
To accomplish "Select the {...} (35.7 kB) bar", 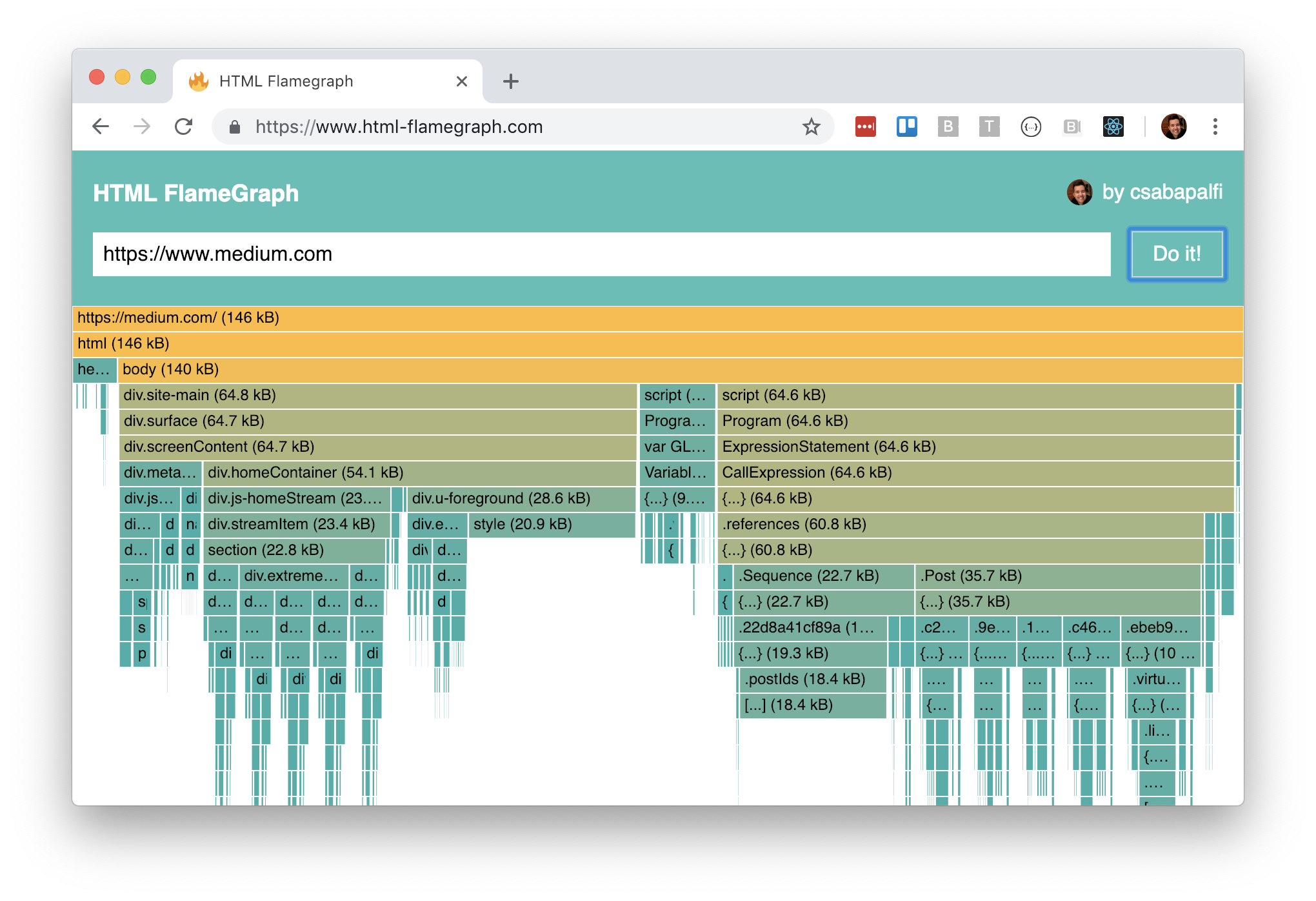I will (x=1058, y=602).
